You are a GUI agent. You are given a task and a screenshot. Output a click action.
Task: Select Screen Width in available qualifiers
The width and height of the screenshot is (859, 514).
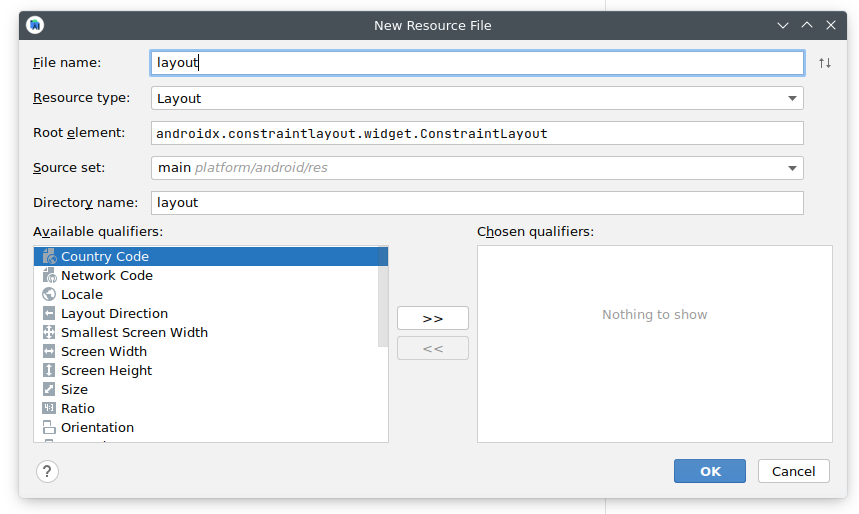pyautogui.click(x=103, y=352)
